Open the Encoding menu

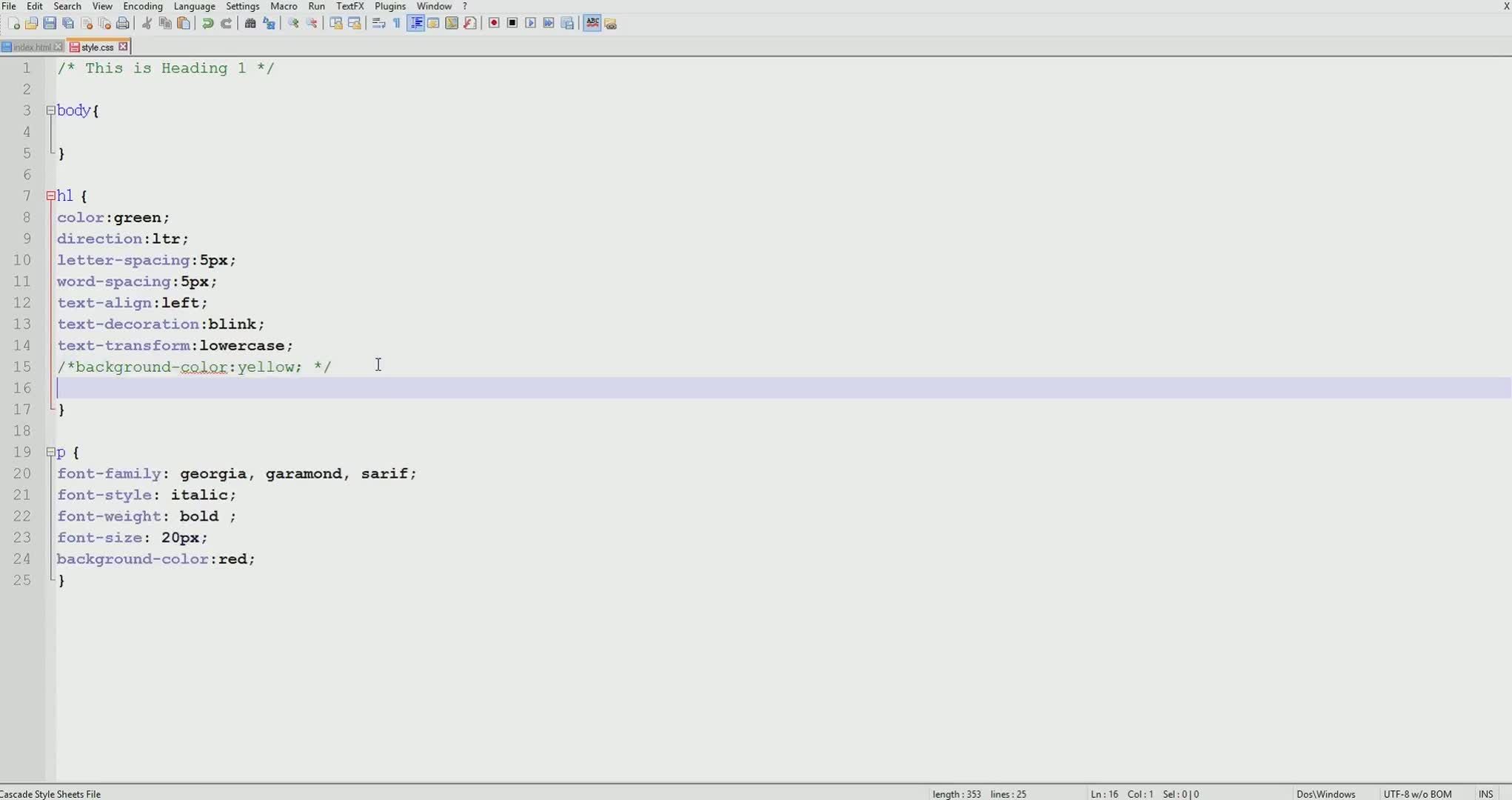point(143,6)
